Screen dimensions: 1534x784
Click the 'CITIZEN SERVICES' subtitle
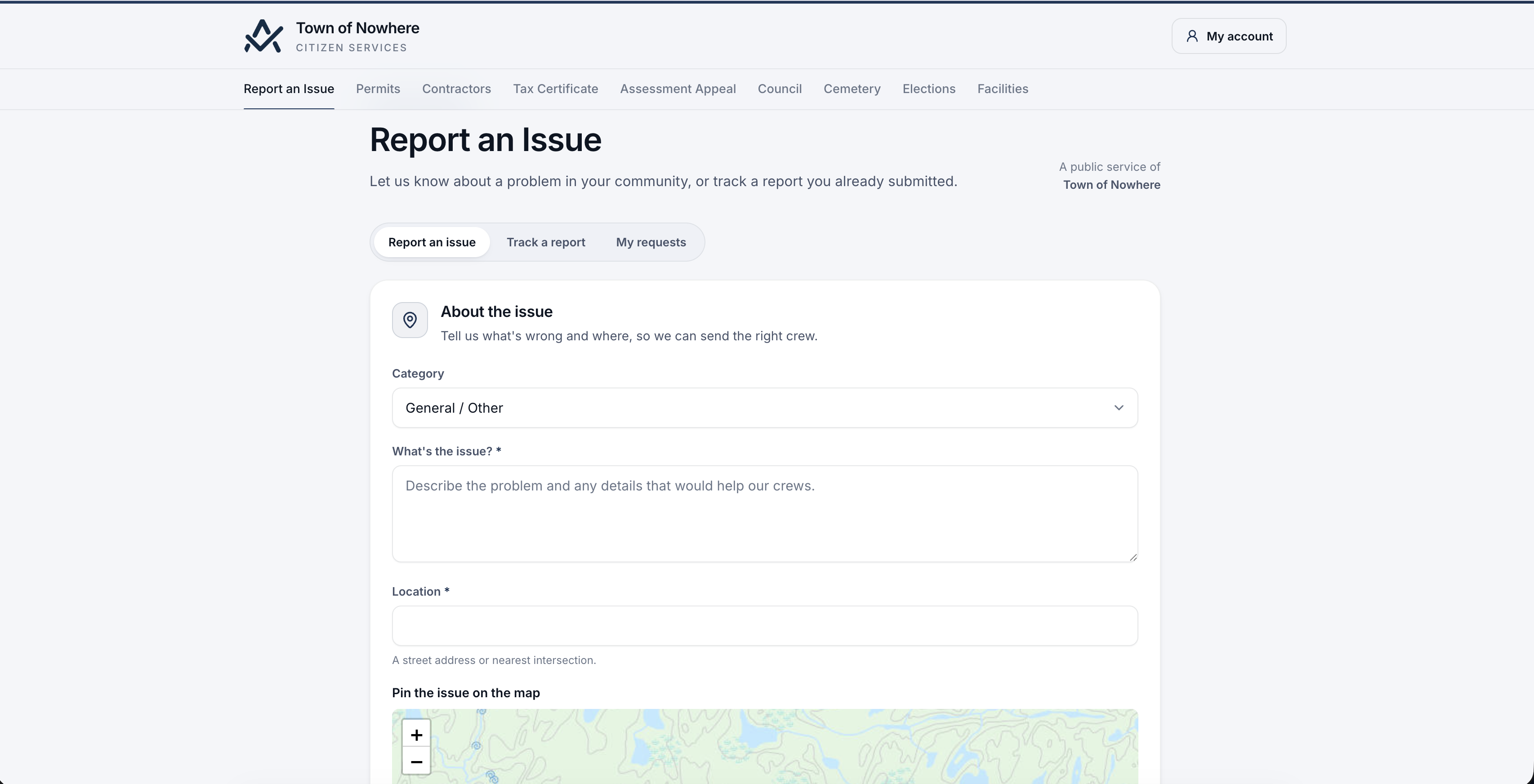351,48
